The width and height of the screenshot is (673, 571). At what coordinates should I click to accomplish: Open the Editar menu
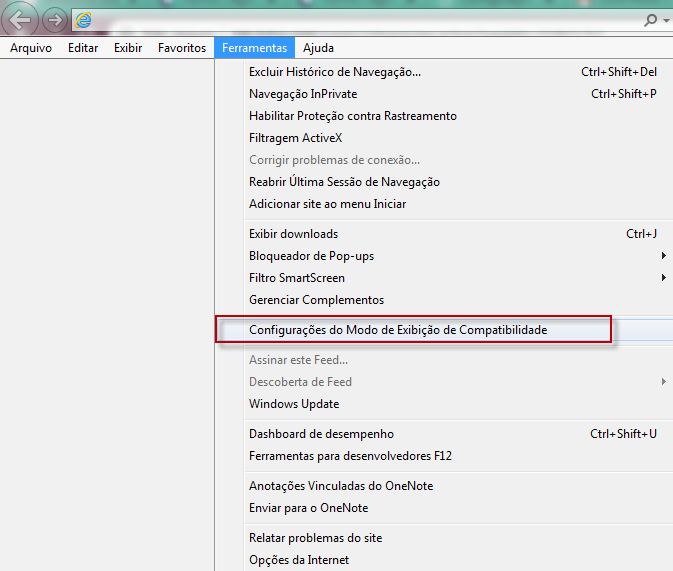pos(83,48)
